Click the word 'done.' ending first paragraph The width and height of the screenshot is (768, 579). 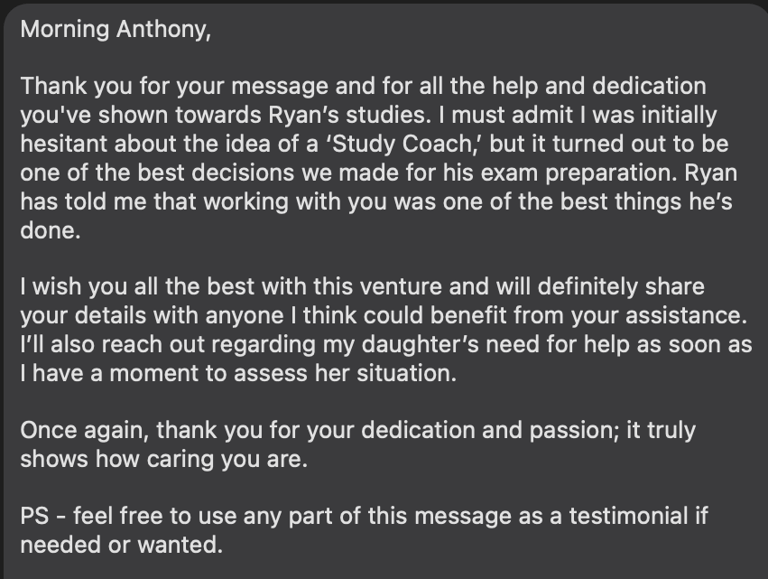(x=50, y=230)
